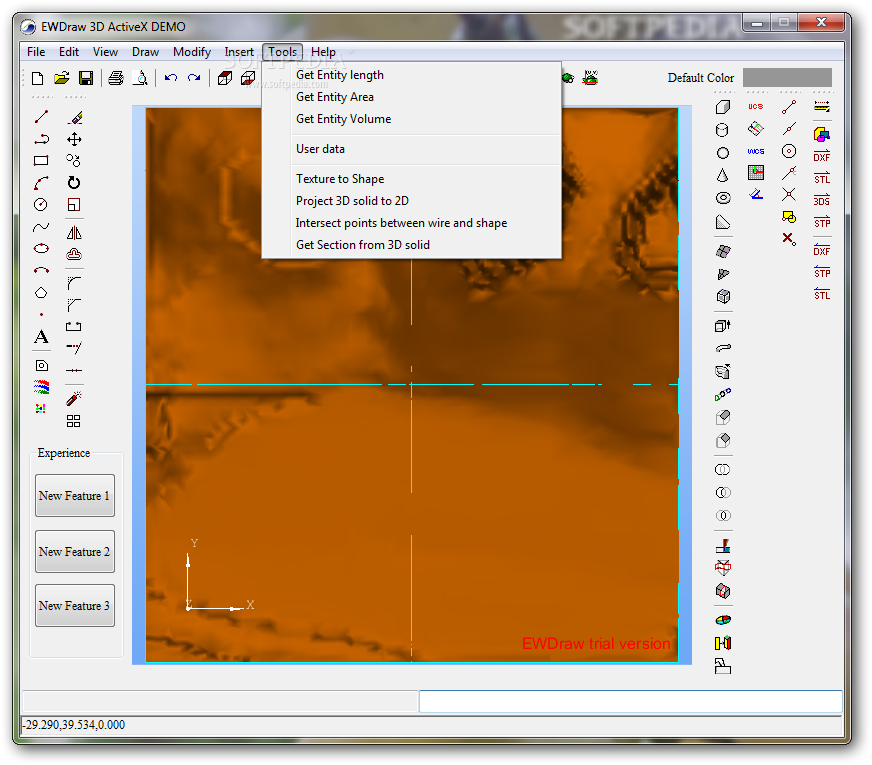872x765 pixels.
Task: Click the Cone solid icon
Action: coord(722,175)
